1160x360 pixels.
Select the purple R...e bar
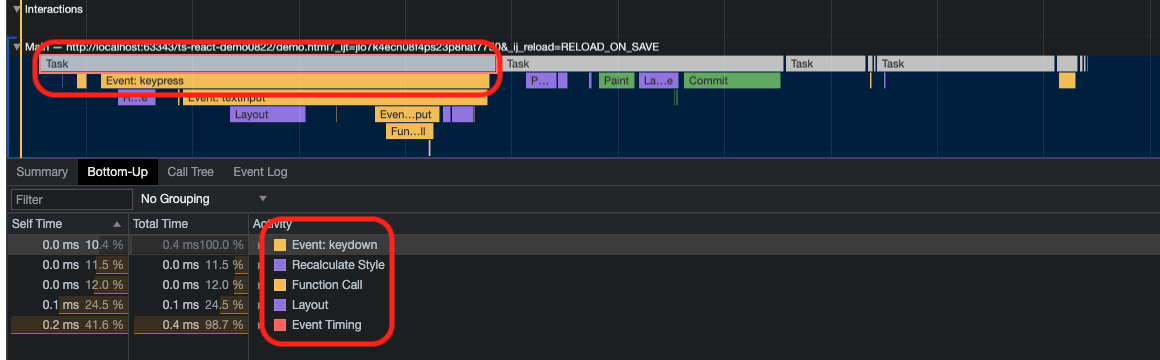tap(136, 98)
